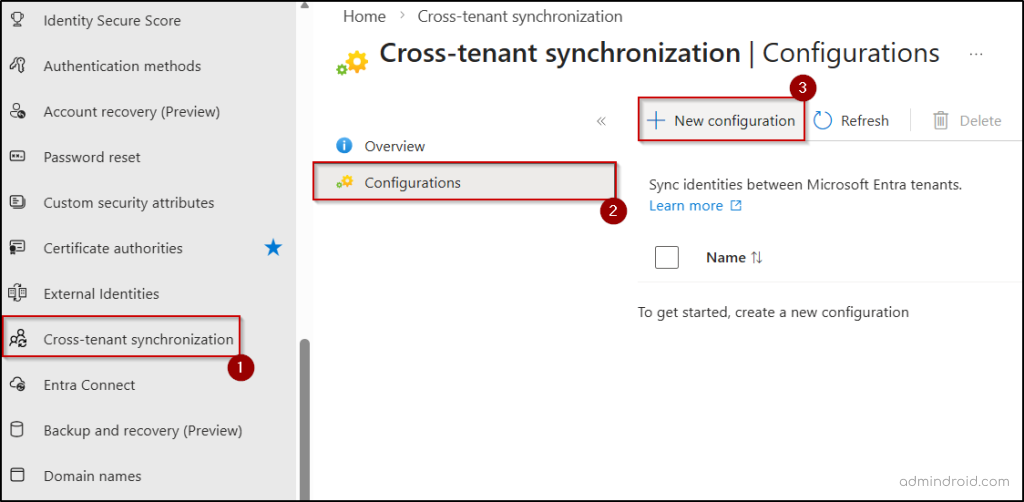Click the Backup and recovery database icon

point(18,430)
